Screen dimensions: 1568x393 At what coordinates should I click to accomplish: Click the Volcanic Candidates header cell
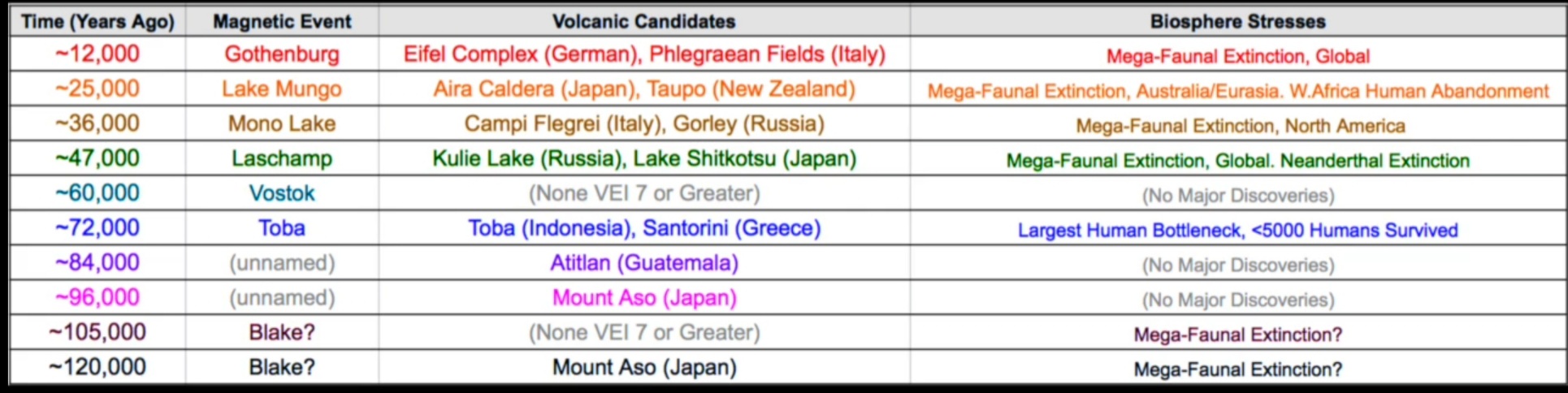(x=644, y=21)
